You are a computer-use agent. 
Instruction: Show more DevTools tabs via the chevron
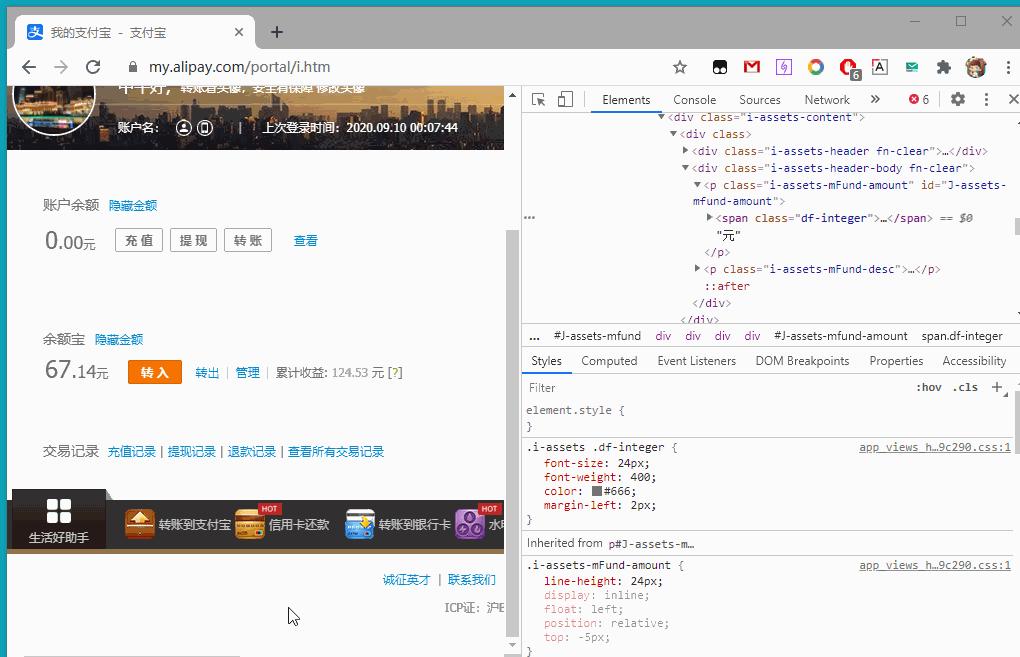pyautogui.click(x=875, y=99)
